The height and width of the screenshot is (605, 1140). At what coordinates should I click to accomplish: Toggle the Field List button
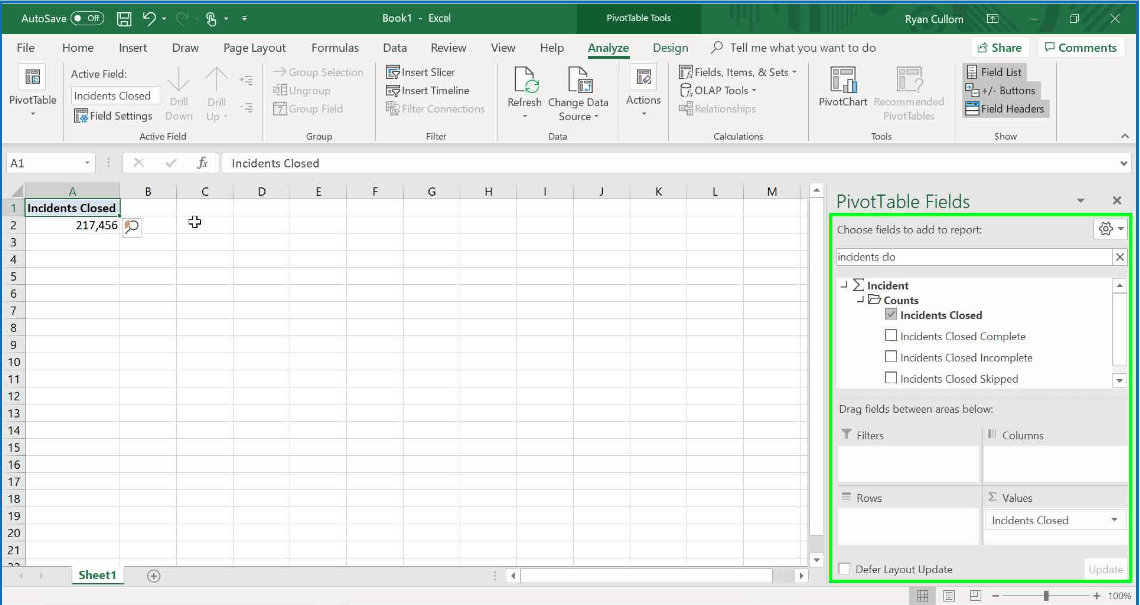click(x=994, y=72)
